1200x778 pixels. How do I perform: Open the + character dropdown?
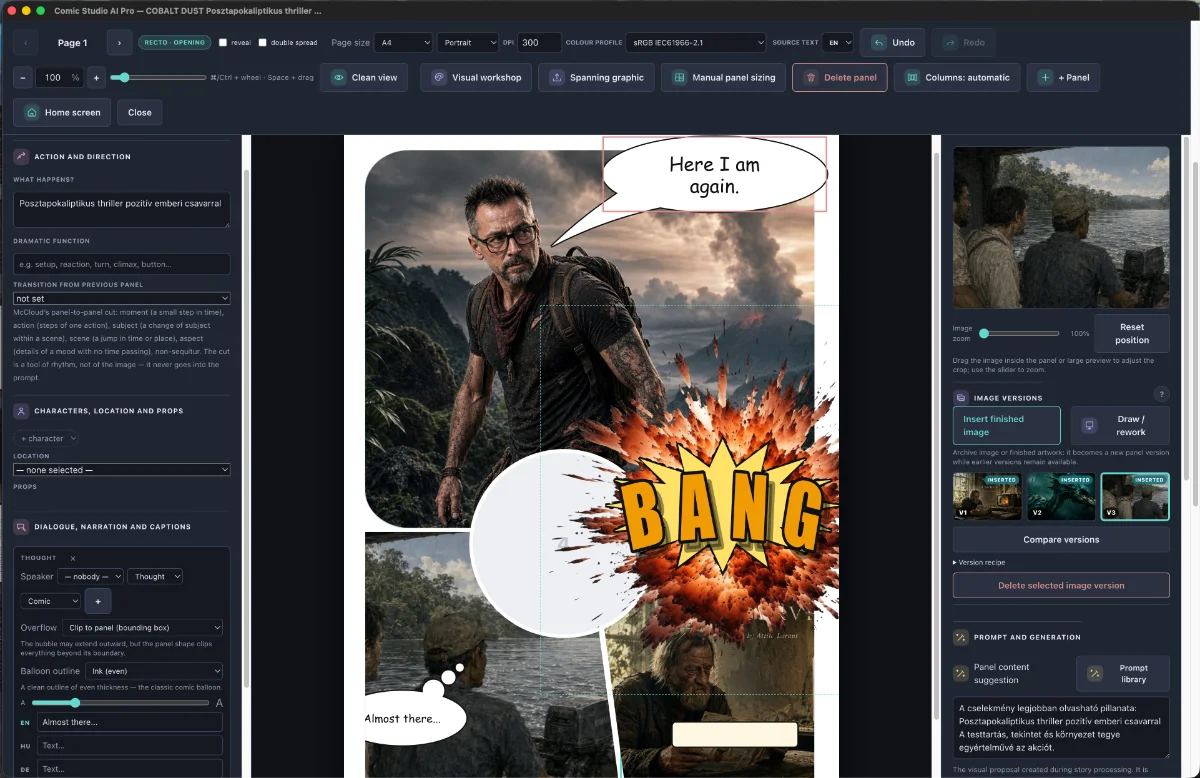[46, 438]
